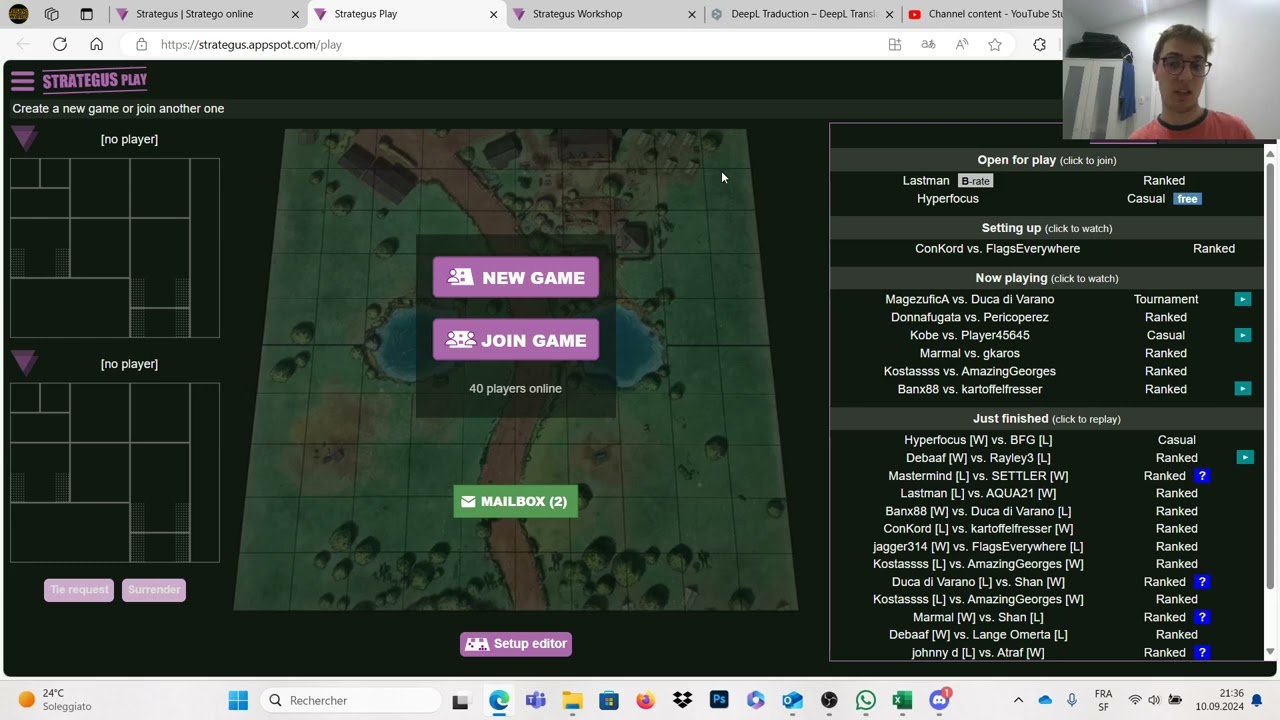
Task: Open the Setup editor
Action: point(516,644)
